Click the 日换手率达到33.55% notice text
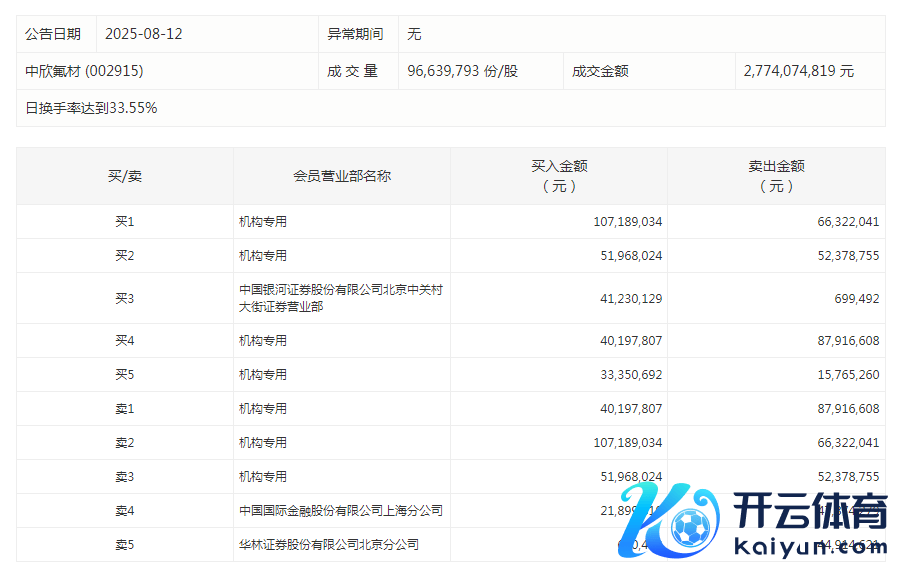This screenshot has height=580, width=903. pos(91,108)
